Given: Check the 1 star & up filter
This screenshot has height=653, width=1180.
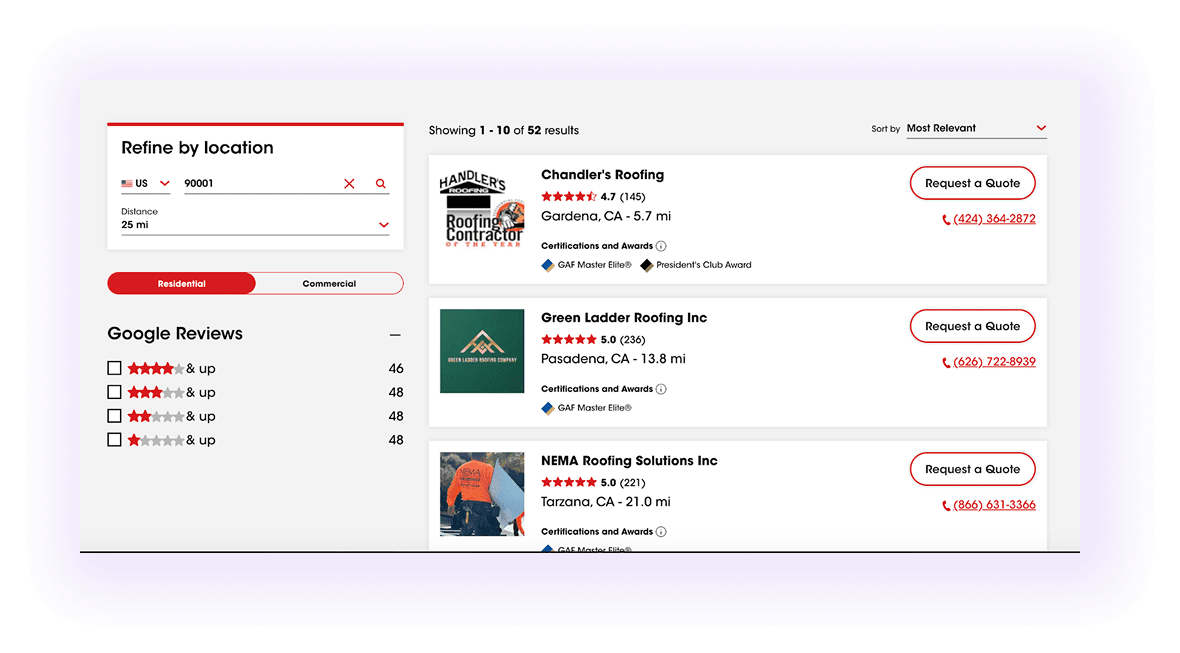Looking at the screenshot, I should click(114, 440).
